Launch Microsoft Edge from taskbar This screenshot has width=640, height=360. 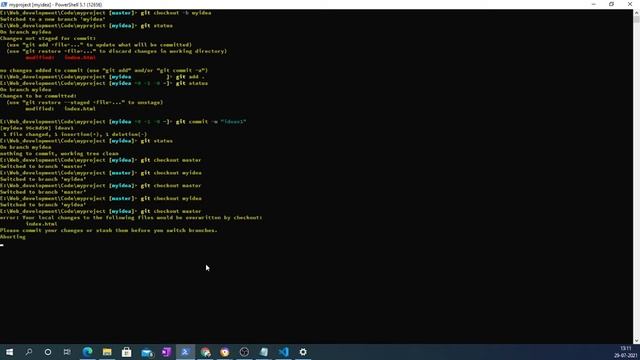pyautogui.click(x=87, y=352)
